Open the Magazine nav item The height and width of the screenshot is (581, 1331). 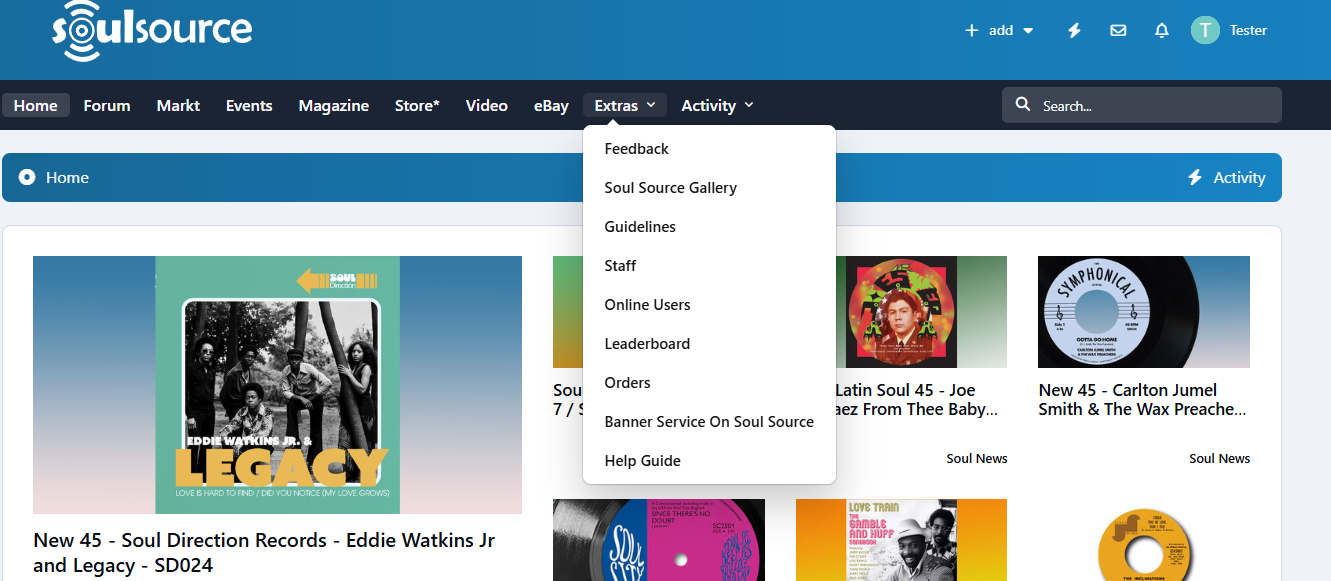coord(334,105)
